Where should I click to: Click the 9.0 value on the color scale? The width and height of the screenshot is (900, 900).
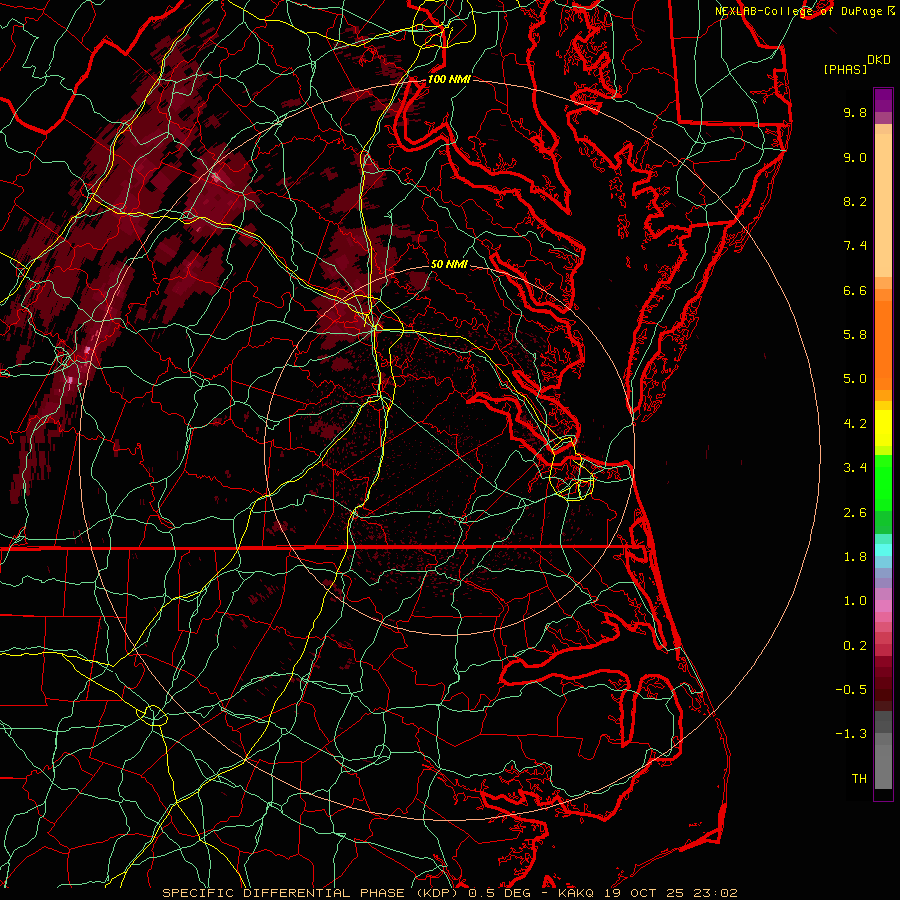pos(855,157)
